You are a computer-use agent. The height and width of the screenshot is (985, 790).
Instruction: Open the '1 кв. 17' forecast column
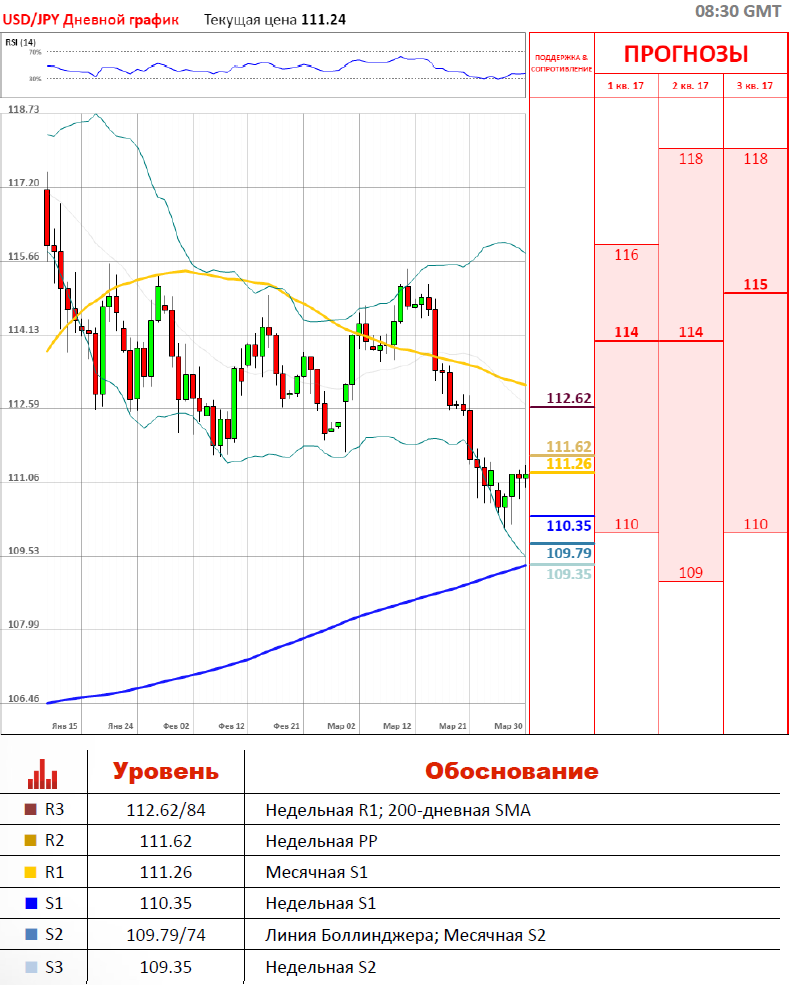(626, 86)
